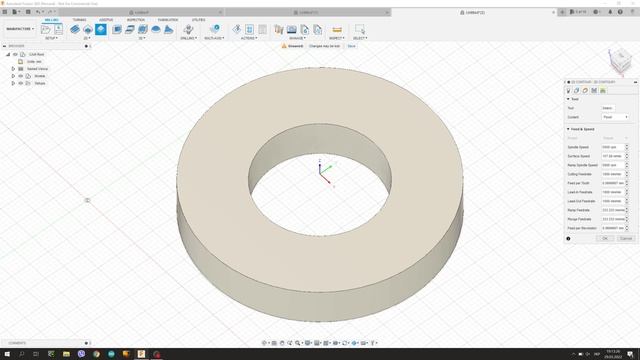Toggle the Comments panel pin dot
Image resolution: width=640 pixels, height=360 pixels.
(x=86, y=343)
